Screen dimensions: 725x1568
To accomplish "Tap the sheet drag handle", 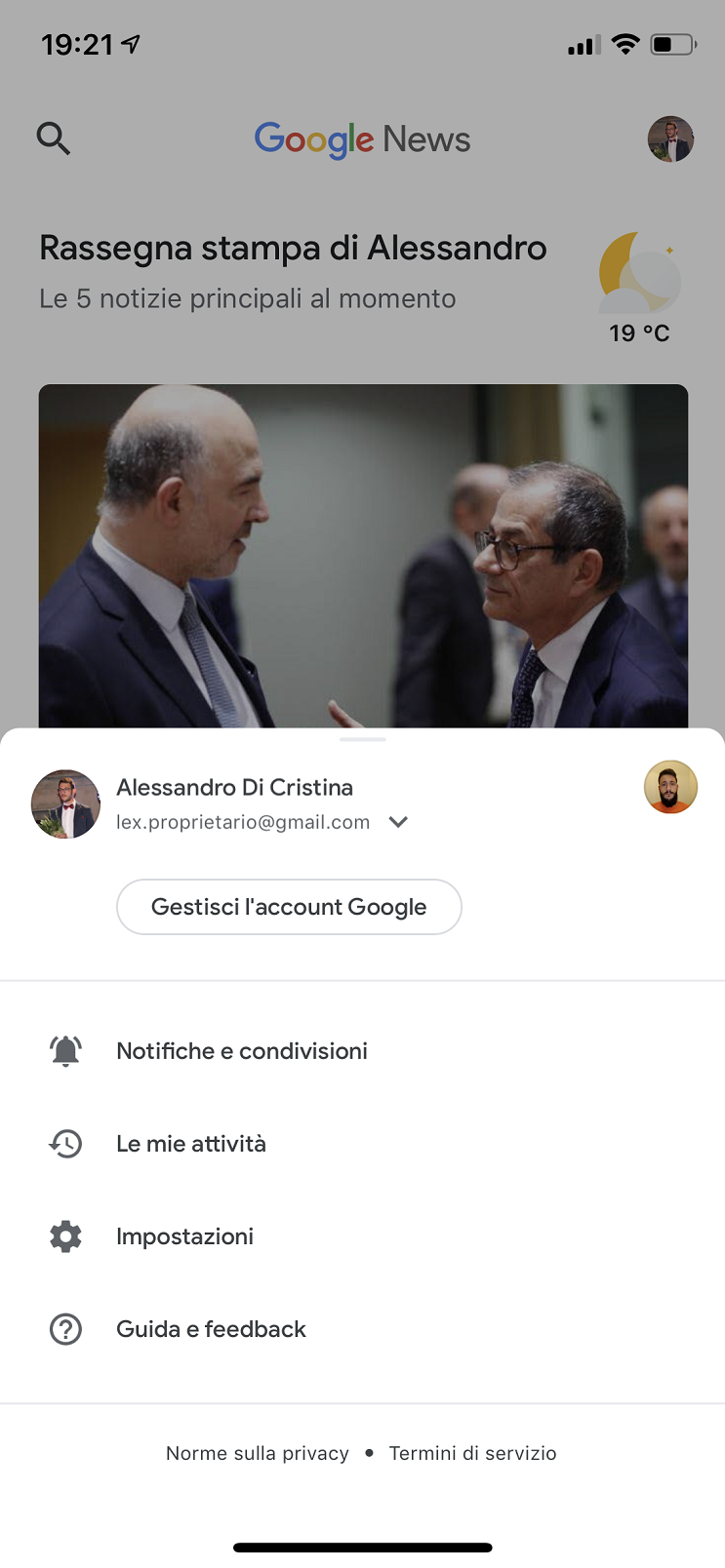I will (363, 739).
